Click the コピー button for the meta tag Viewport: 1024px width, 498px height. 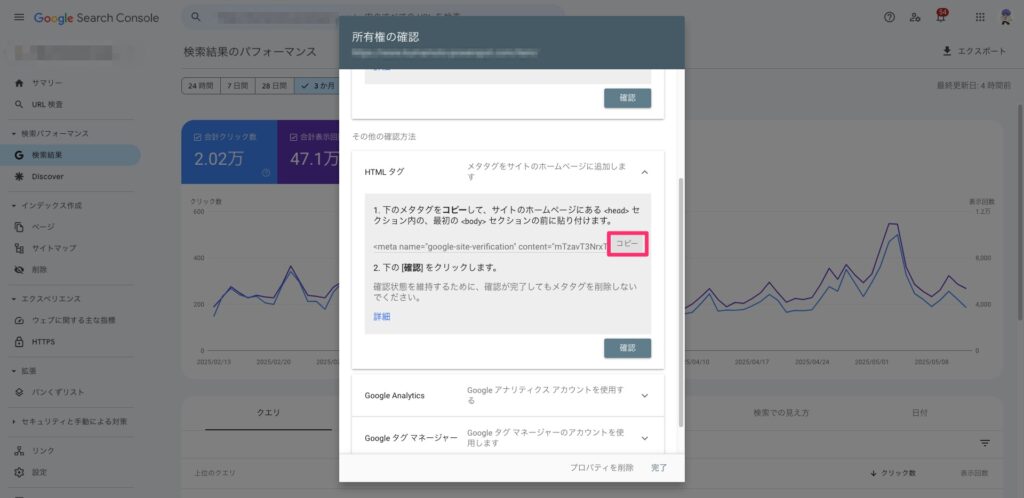click(x=627, y=244)
